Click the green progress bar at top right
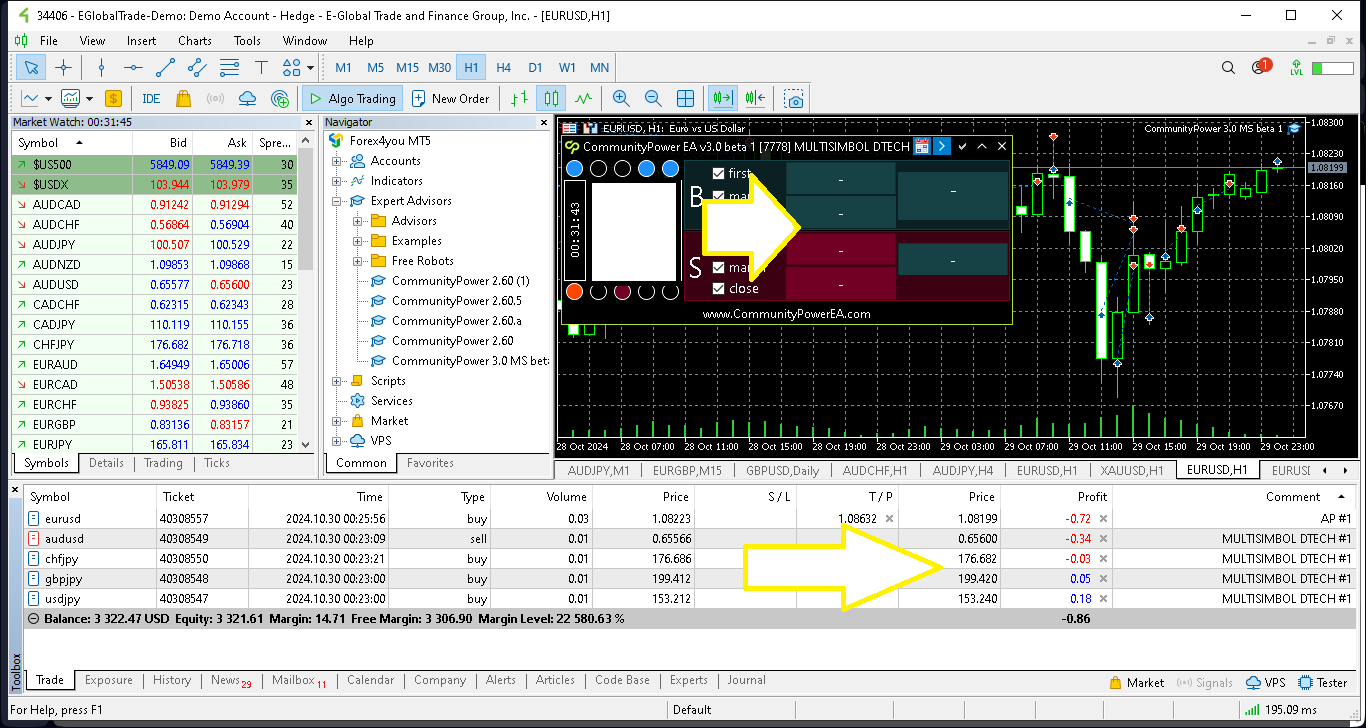Screen dimensions: 1368x728 [1332, 68]
